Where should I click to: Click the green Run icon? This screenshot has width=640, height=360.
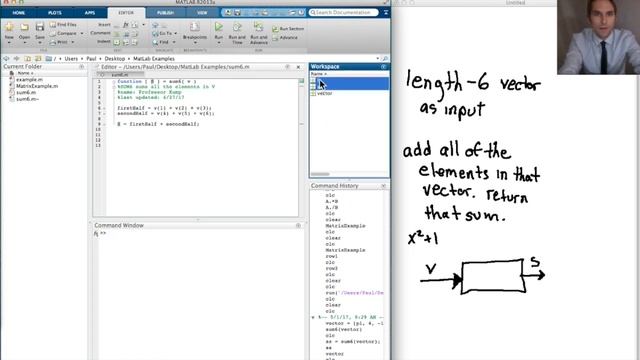(x=219, y=27)
